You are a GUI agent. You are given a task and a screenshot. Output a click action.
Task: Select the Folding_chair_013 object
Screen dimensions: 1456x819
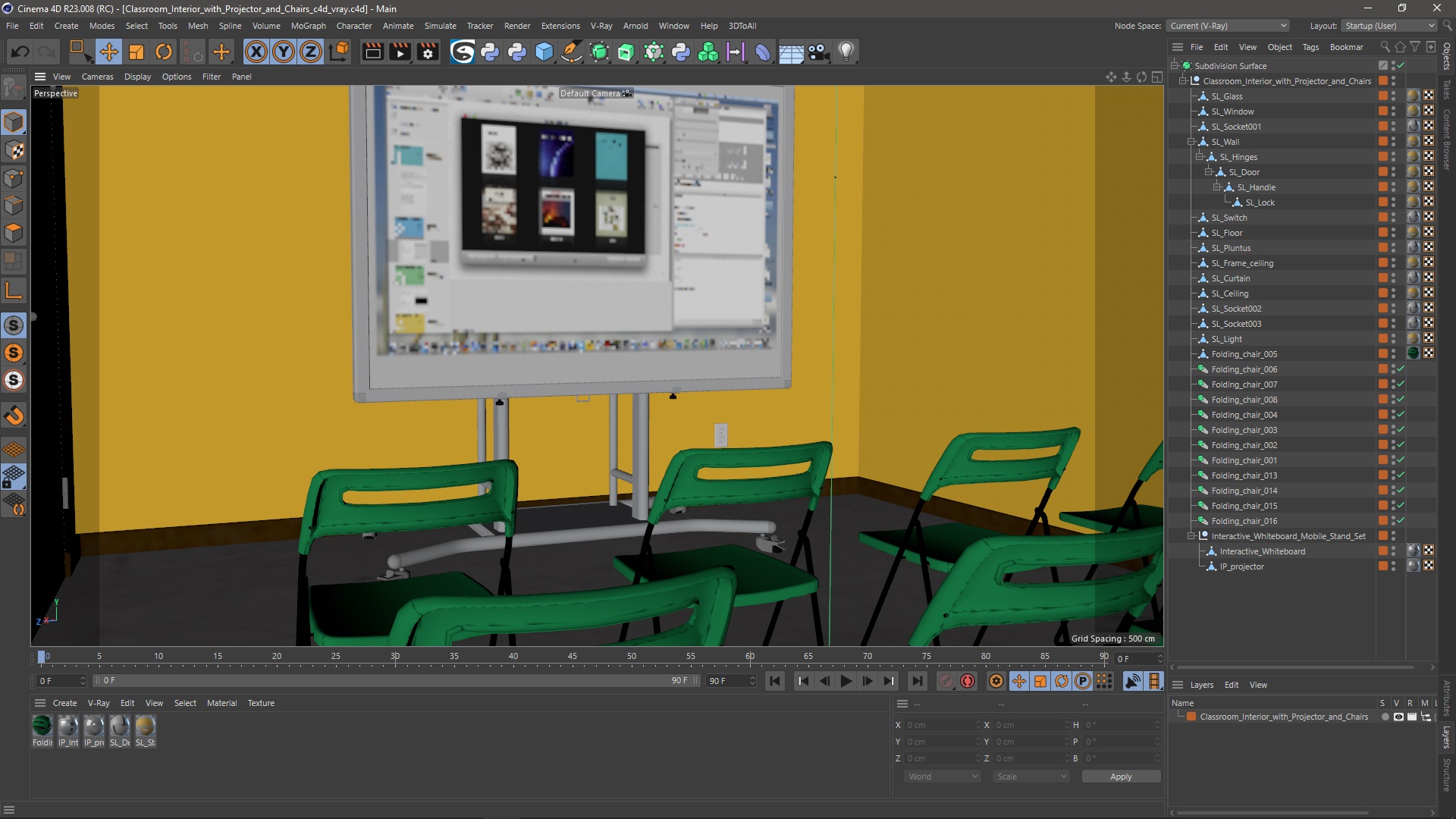tap(1244, 475)
